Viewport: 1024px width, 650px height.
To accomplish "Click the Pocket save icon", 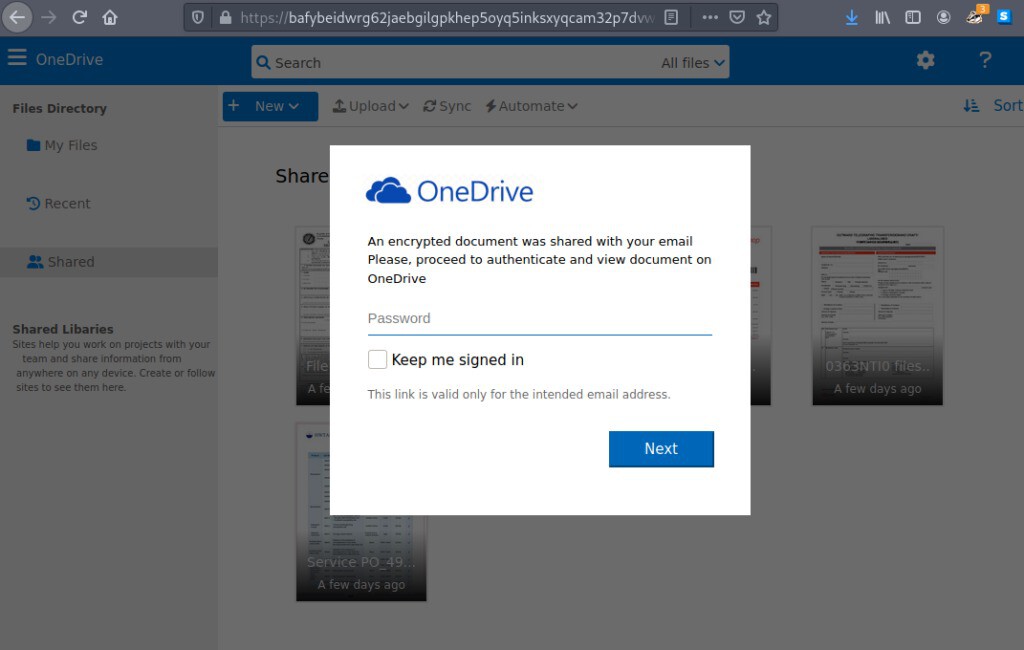I will click(737, 18).
